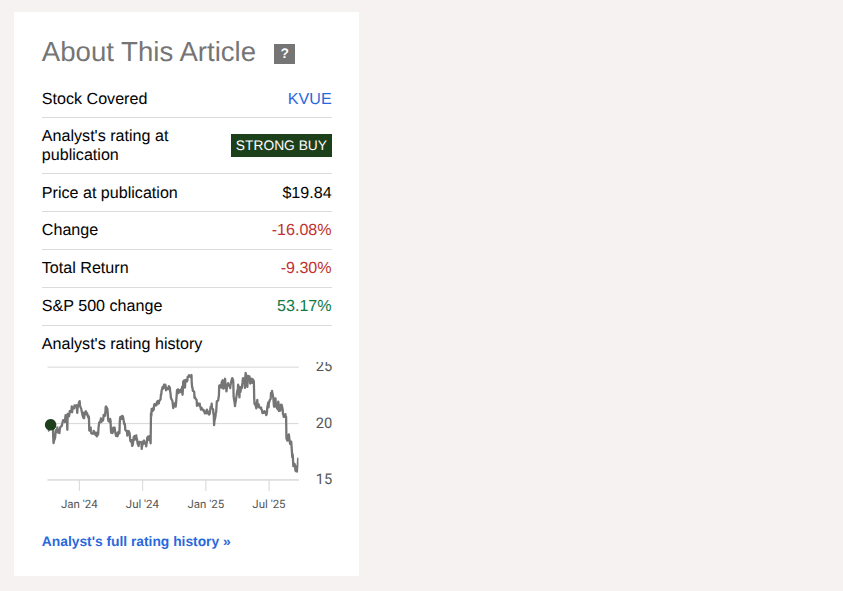Click the KVUE stock ticker link

pos(309,98)
